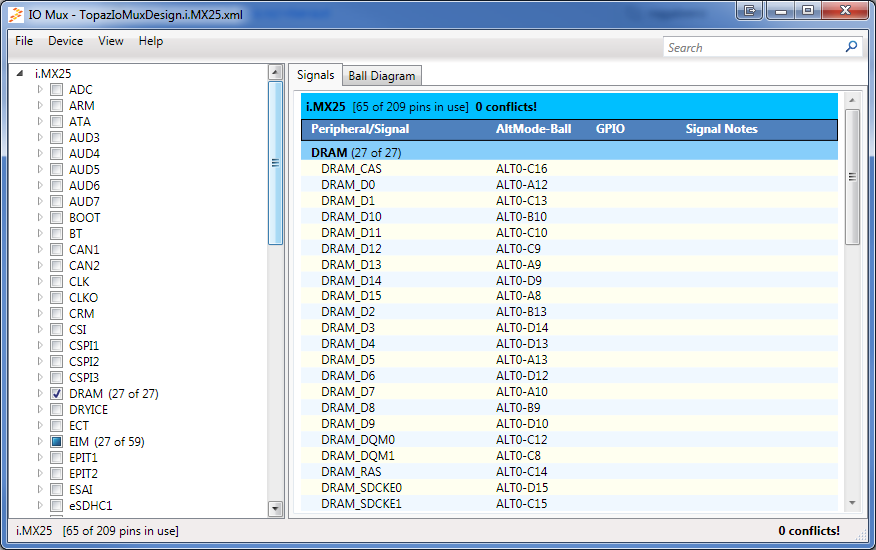Expand the BT tree node

(40, 233)
